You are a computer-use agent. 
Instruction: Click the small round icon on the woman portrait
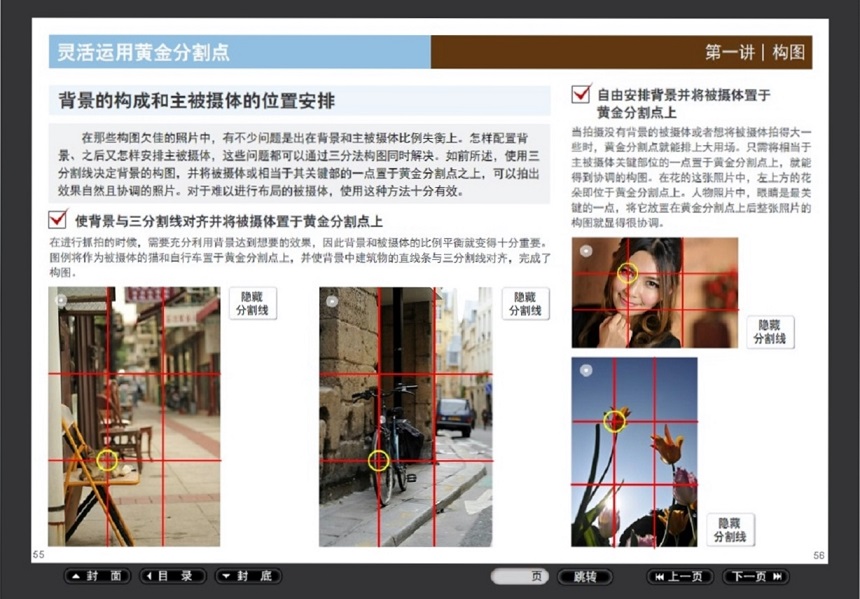(585, 251)
